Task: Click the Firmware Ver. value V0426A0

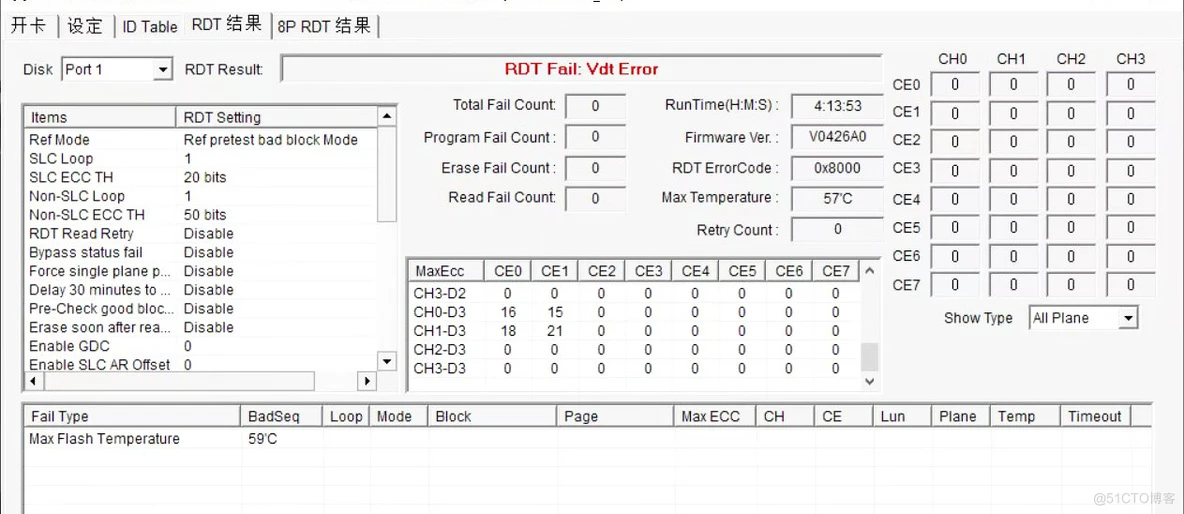Action: point(837,137)
